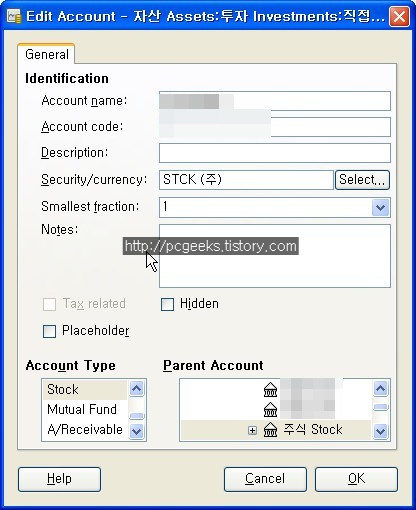Click the bank icon beside 주식 Stock
The width and height of the screenshot is (416, 510).
270,430
